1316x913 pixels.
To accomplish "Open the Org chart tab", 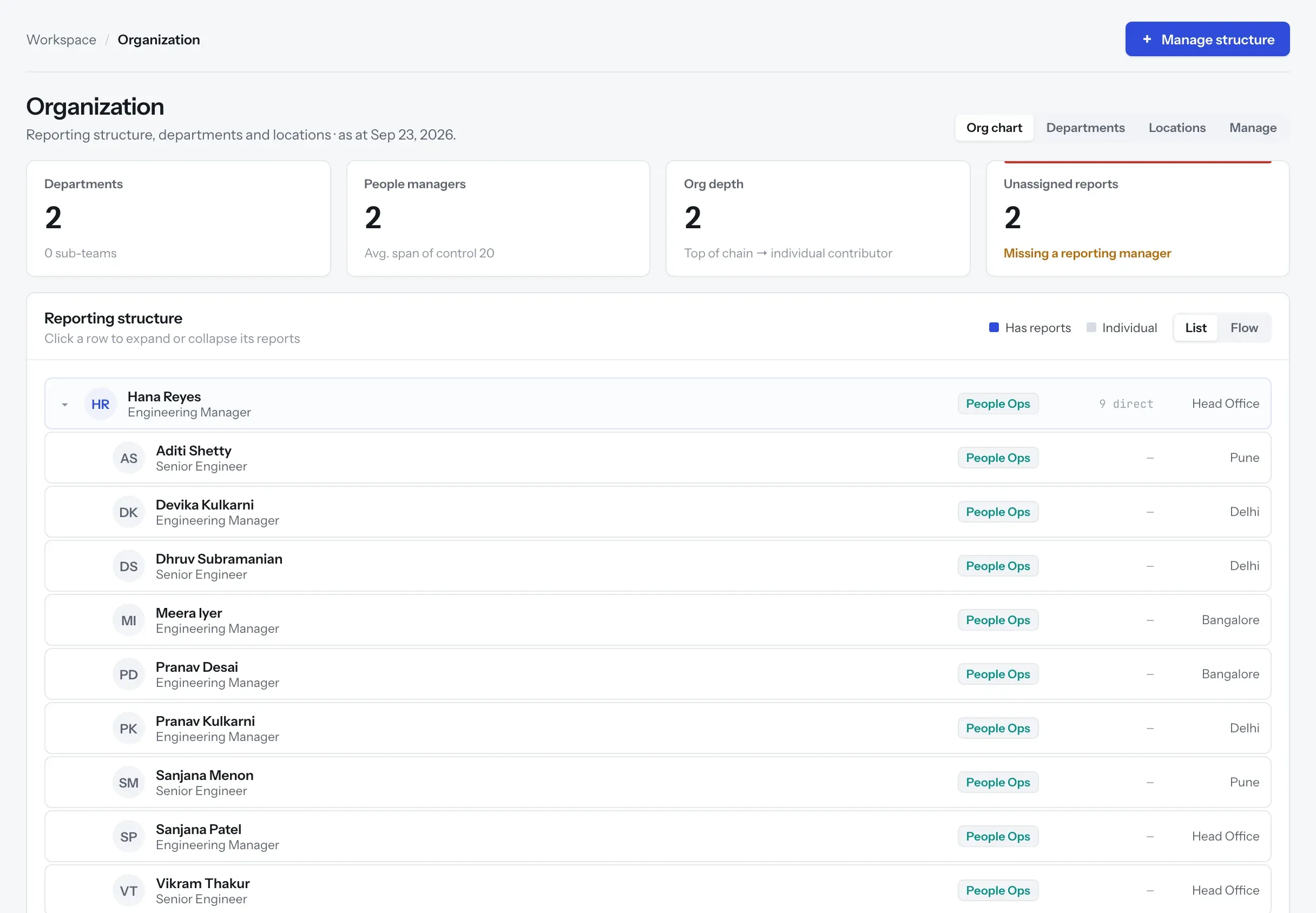I will (994, 128).
